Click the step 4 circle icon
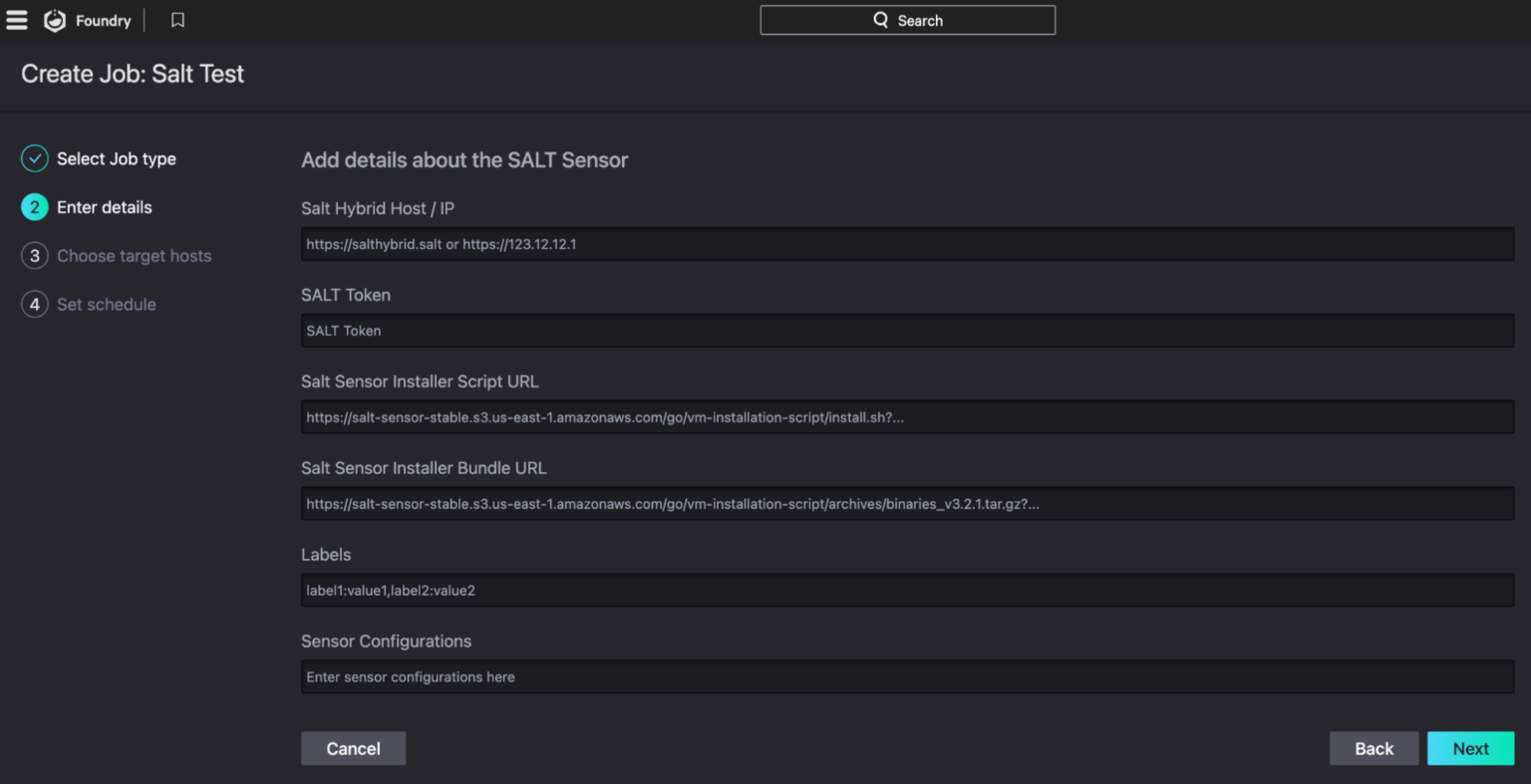The image size is (1531, 784). 34,304
